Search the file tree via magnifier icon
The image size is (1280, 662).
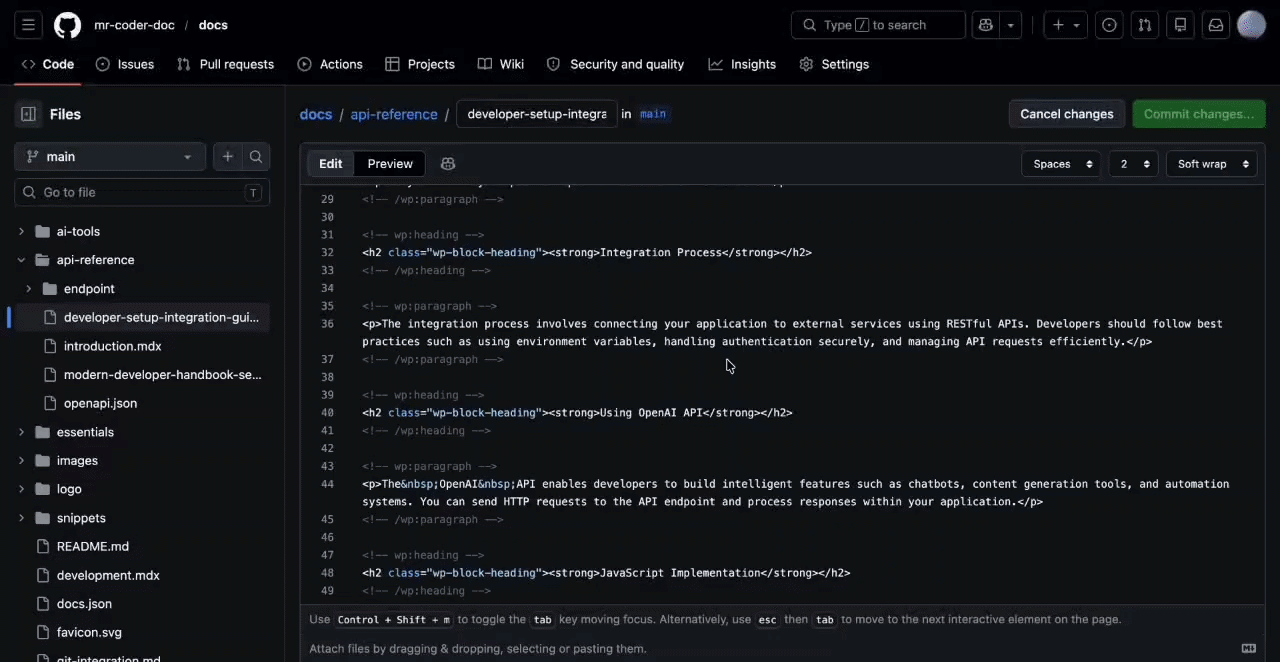[x=256, y=157]
